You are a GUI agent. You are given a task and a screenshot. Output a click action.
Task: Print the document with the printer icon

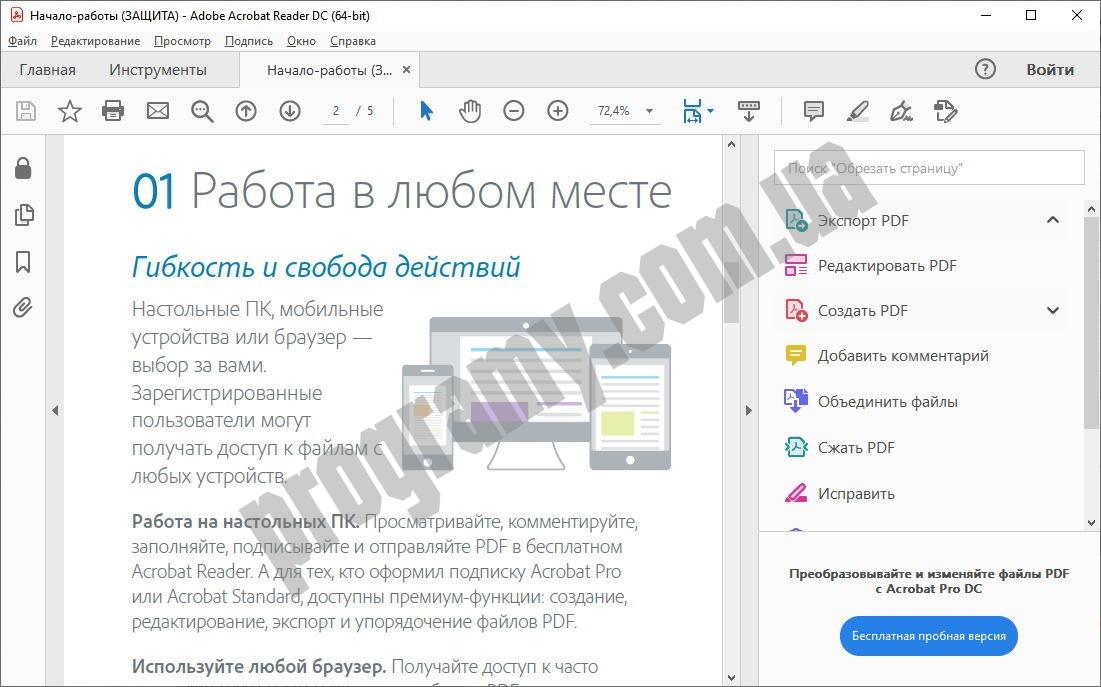coord(113,111)
